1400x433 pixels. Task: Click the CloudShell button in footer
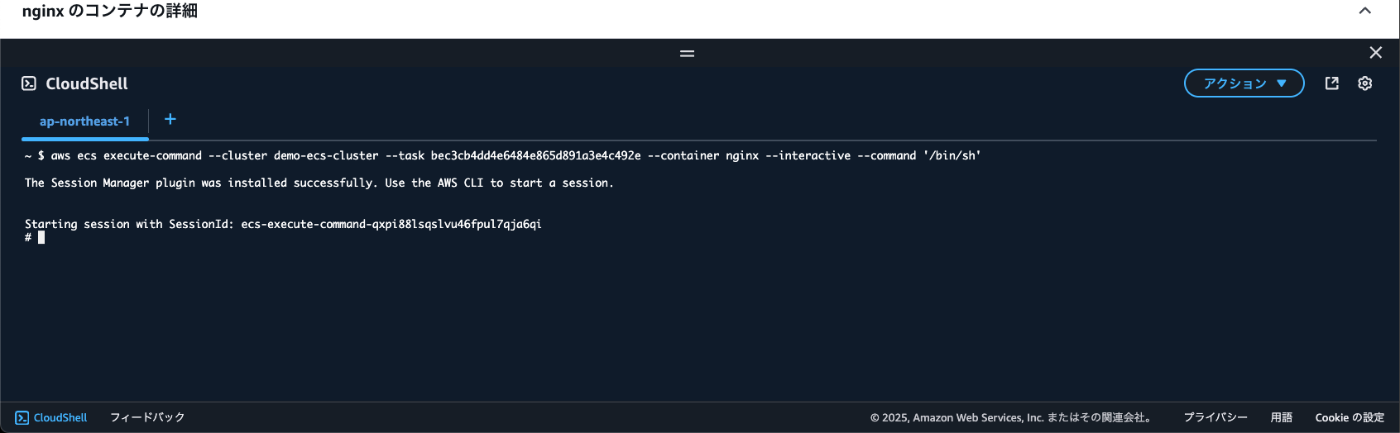coord(51,418)
